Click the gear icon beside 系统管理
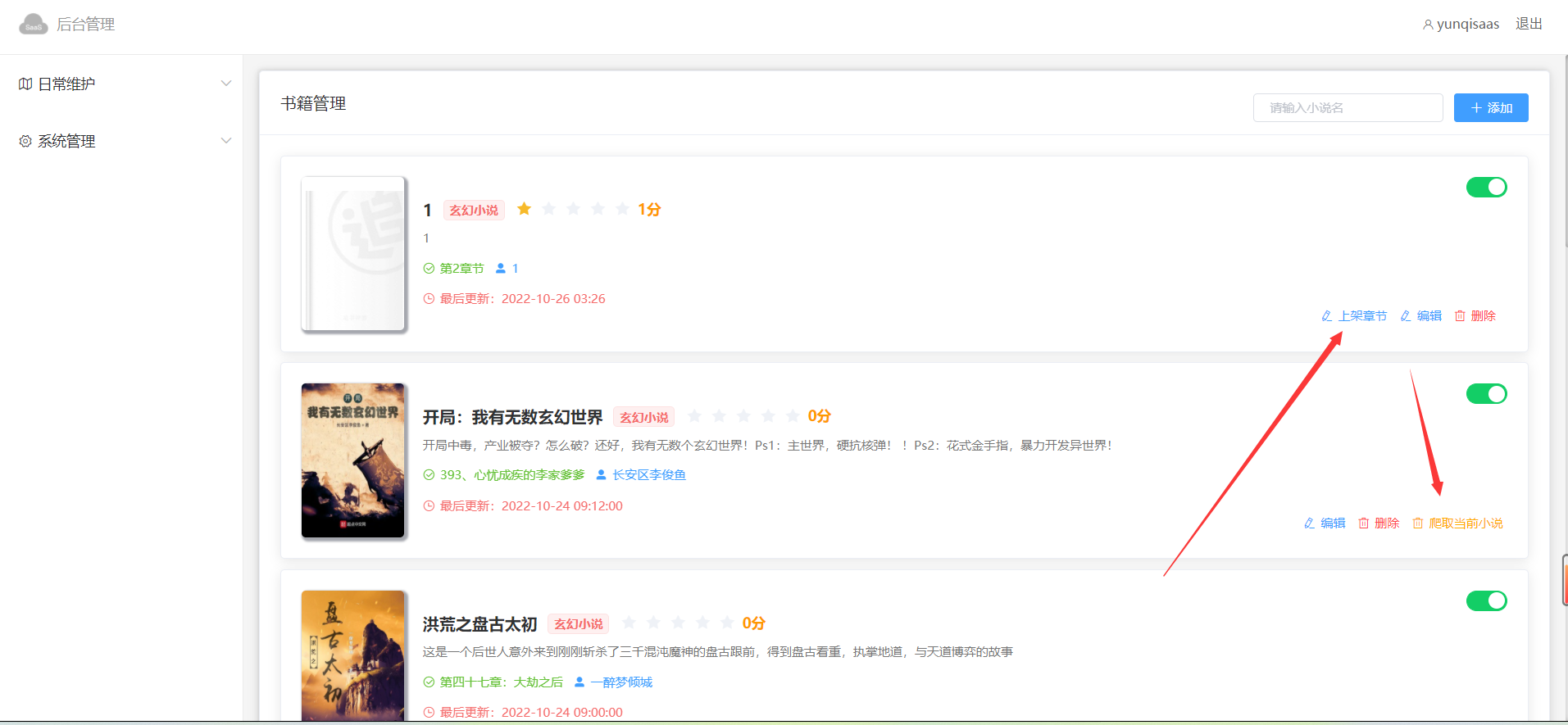Viewport: 1568px width, 725px height. (25, 141)
